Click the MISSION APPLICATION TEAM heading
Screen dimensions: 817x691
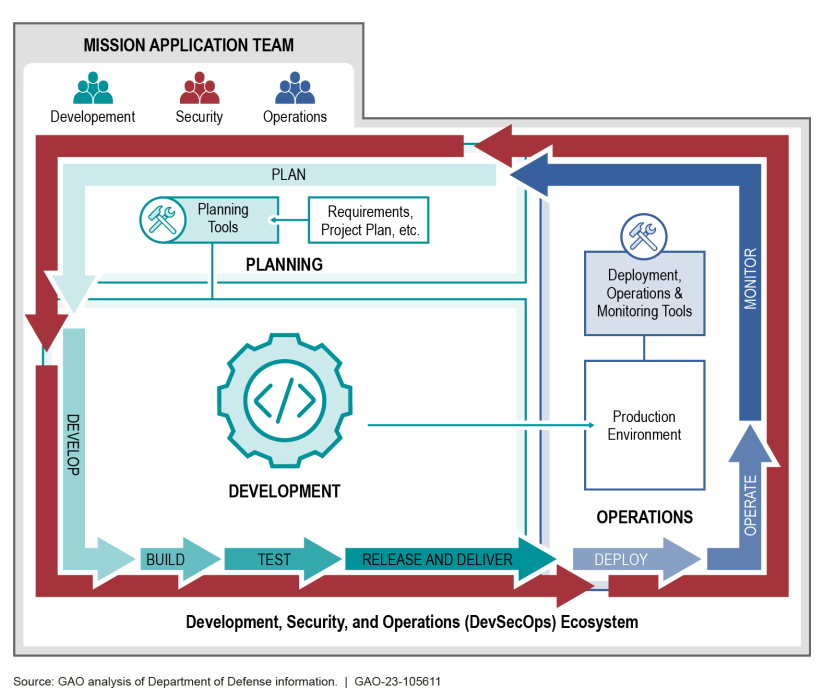click(x=189, y=45)
